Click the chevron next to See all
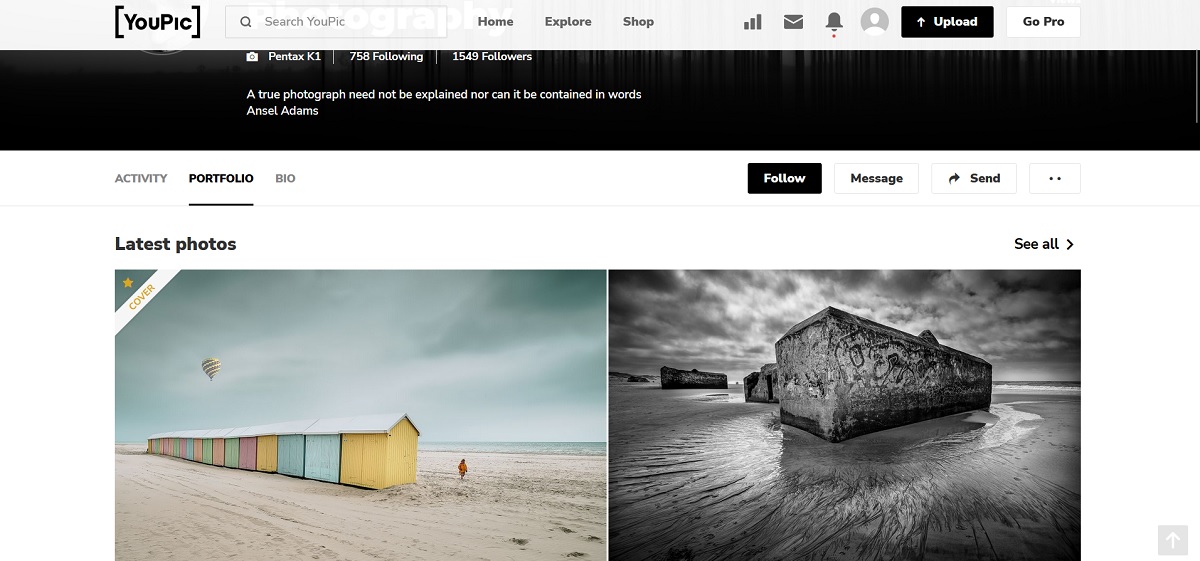 [1070, 244]
